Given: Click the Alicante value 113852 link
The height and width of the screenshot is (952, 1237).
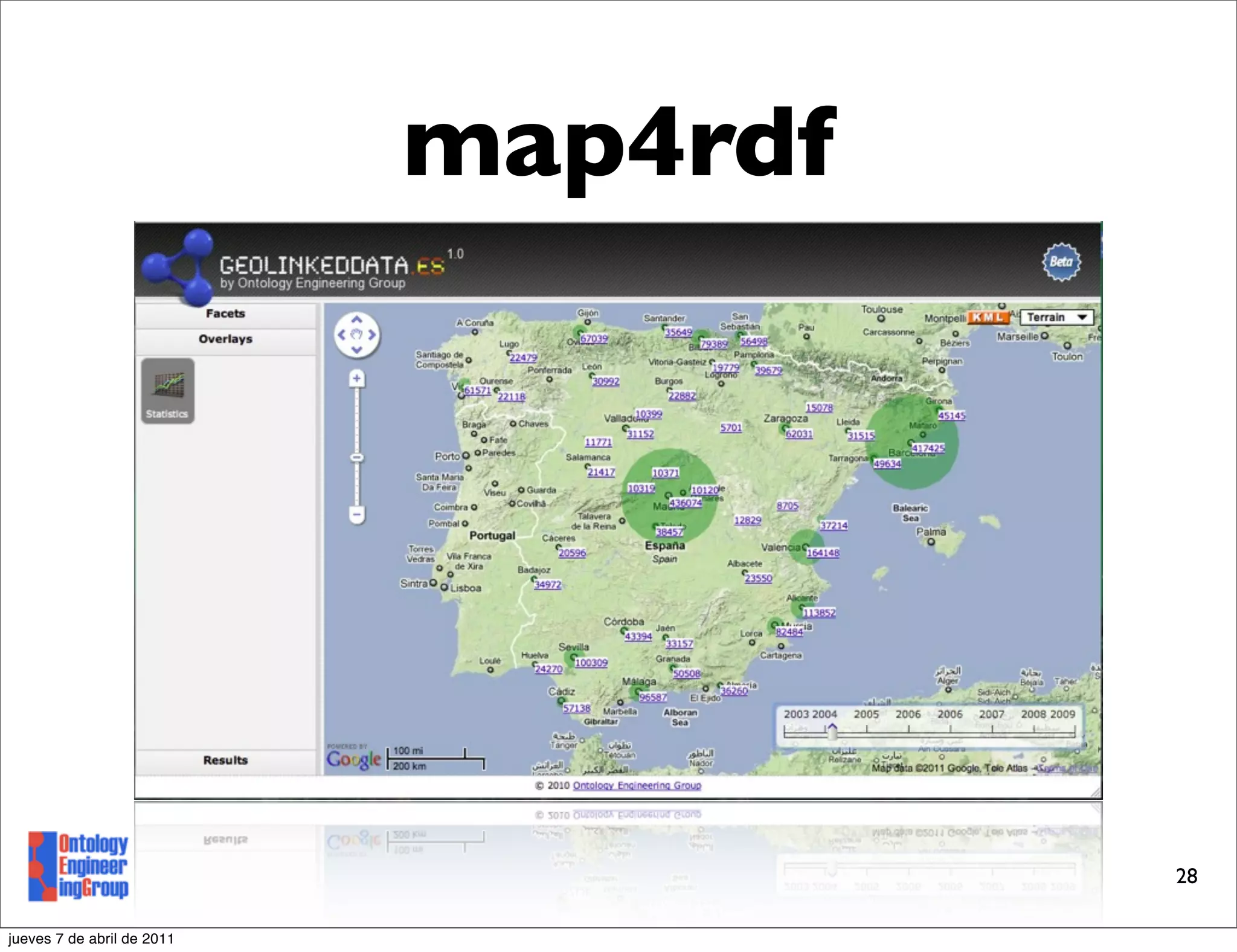Looking at the screenshot, I should [819, 613].
